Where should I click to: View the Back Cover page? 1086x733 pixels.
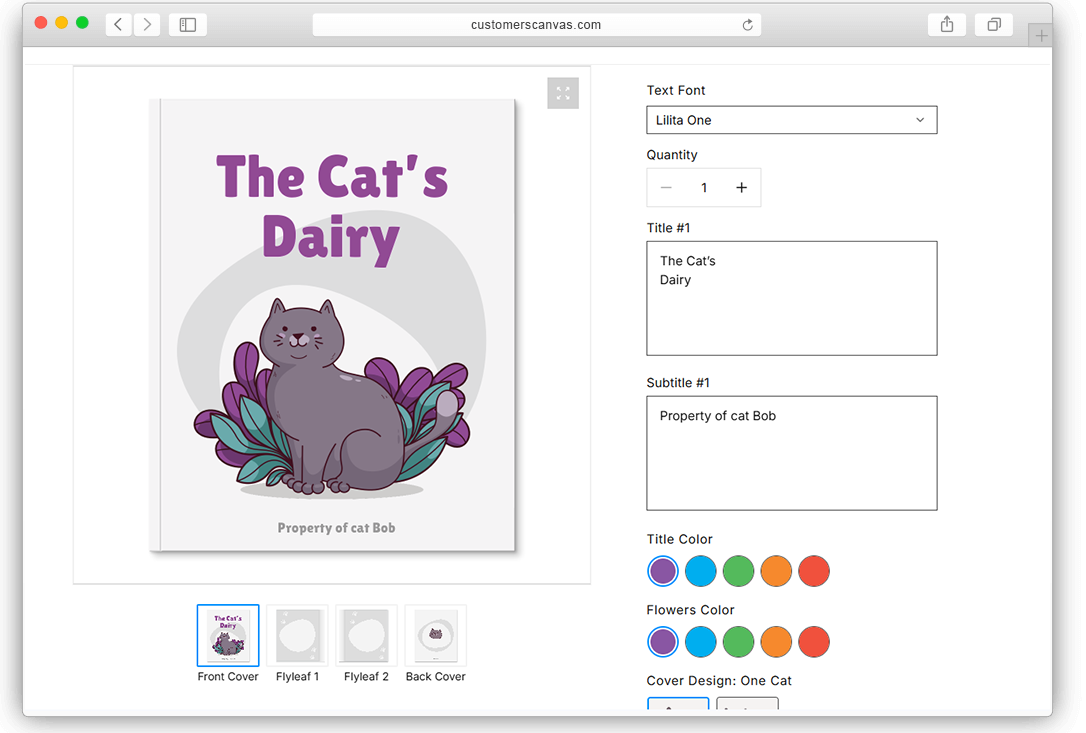click(435, 636)
